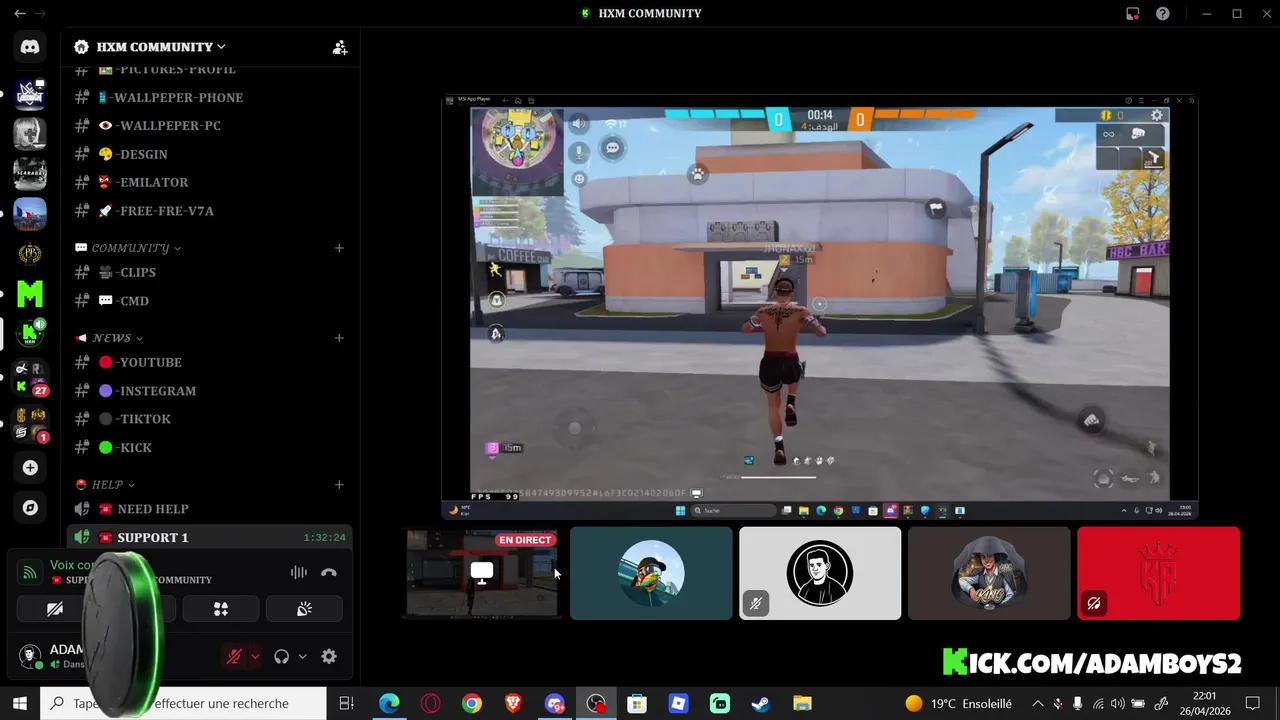Open Discord direct messages home

30,47
